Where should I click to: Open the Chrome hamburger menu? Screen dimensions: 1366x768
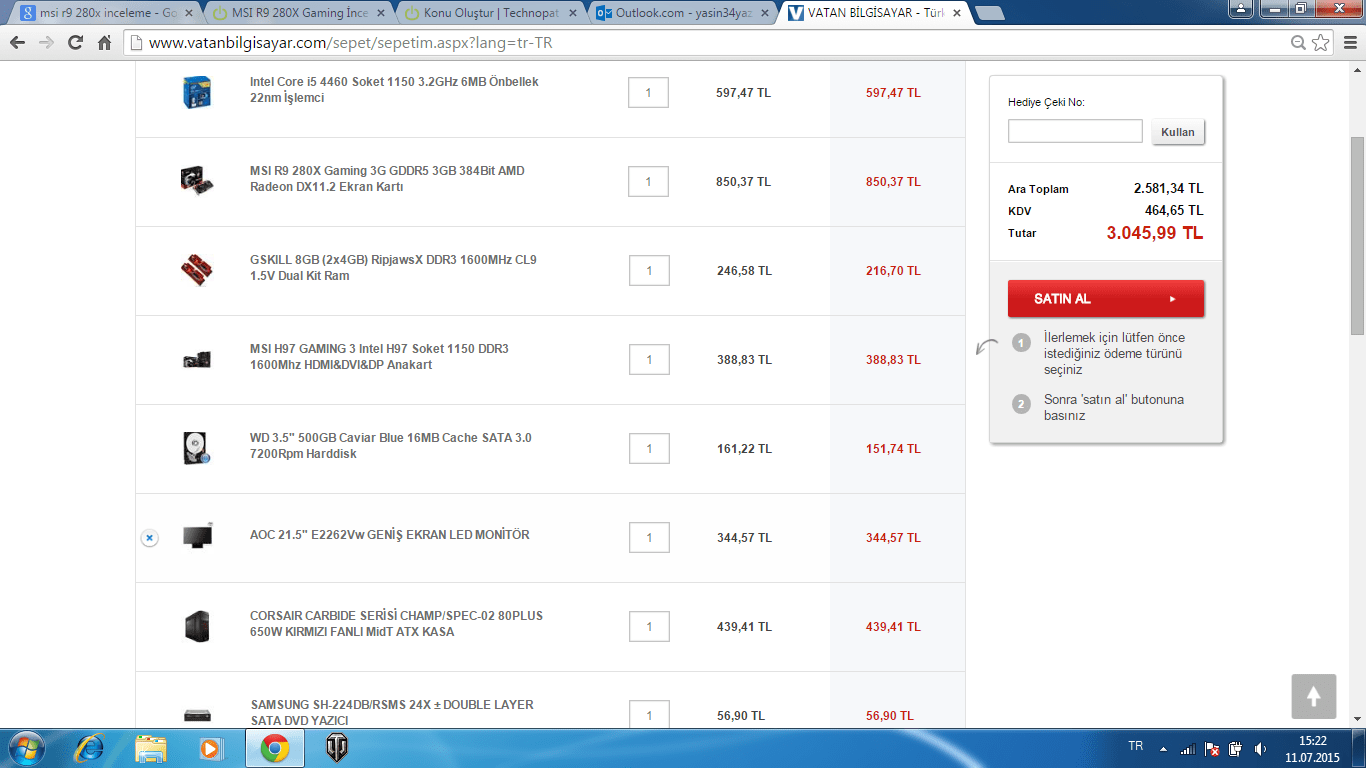1349,43
